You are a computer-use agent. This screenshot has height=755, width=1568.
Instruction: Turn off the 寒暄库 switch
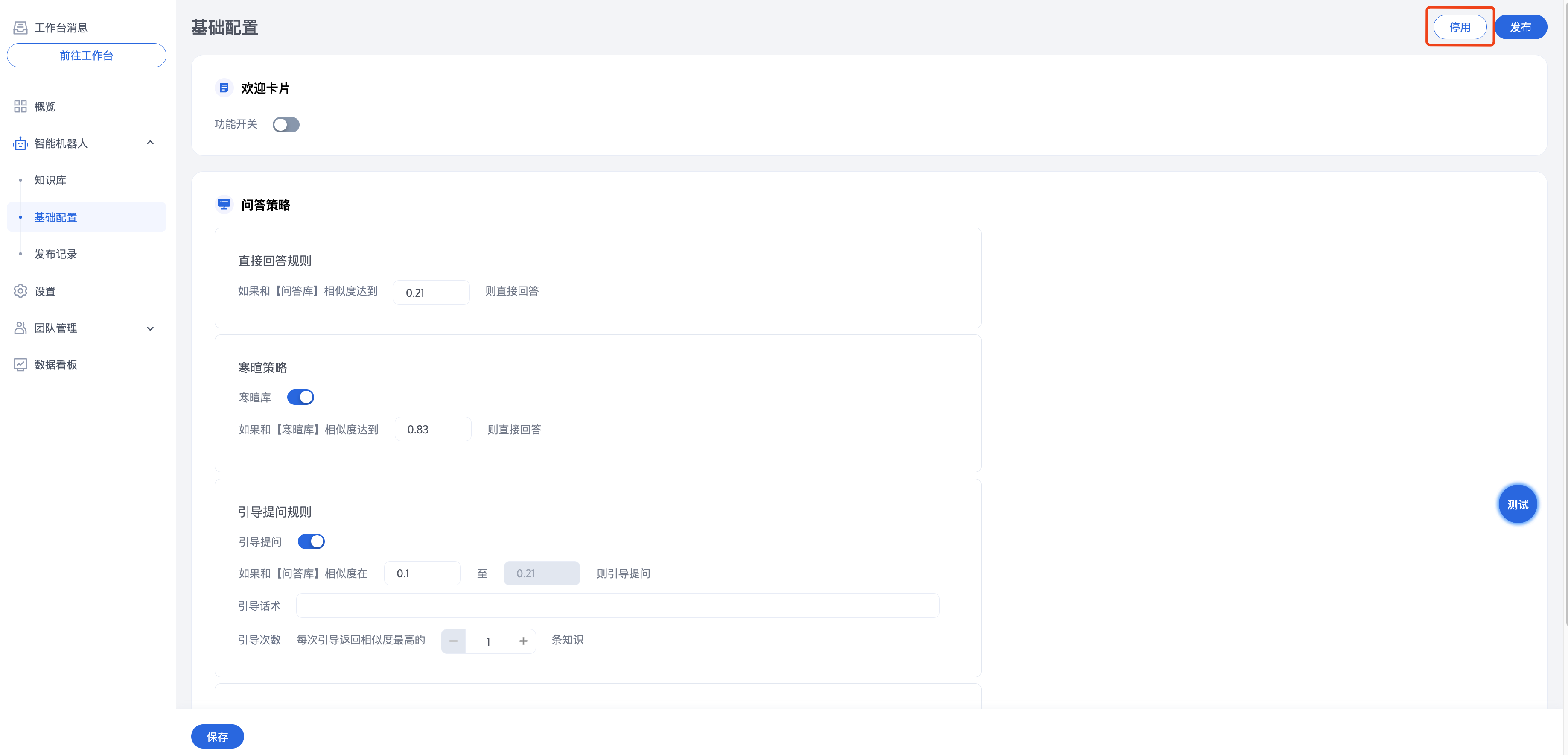[301, 398]
